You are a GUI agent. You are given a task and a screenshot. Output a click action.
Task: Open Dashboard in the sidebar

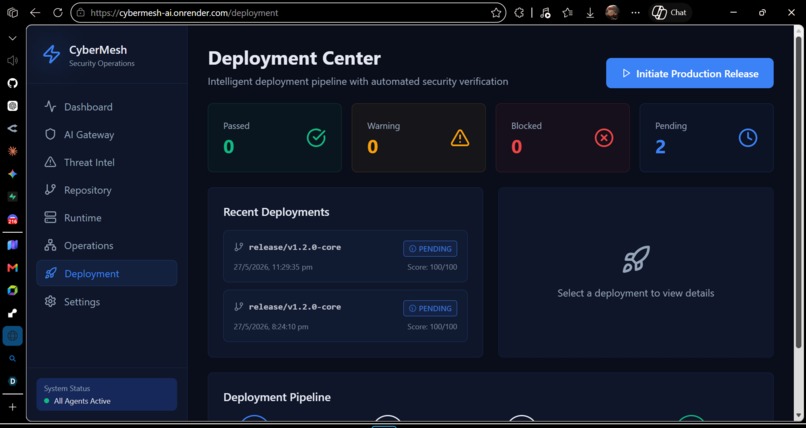pos(106,107)
